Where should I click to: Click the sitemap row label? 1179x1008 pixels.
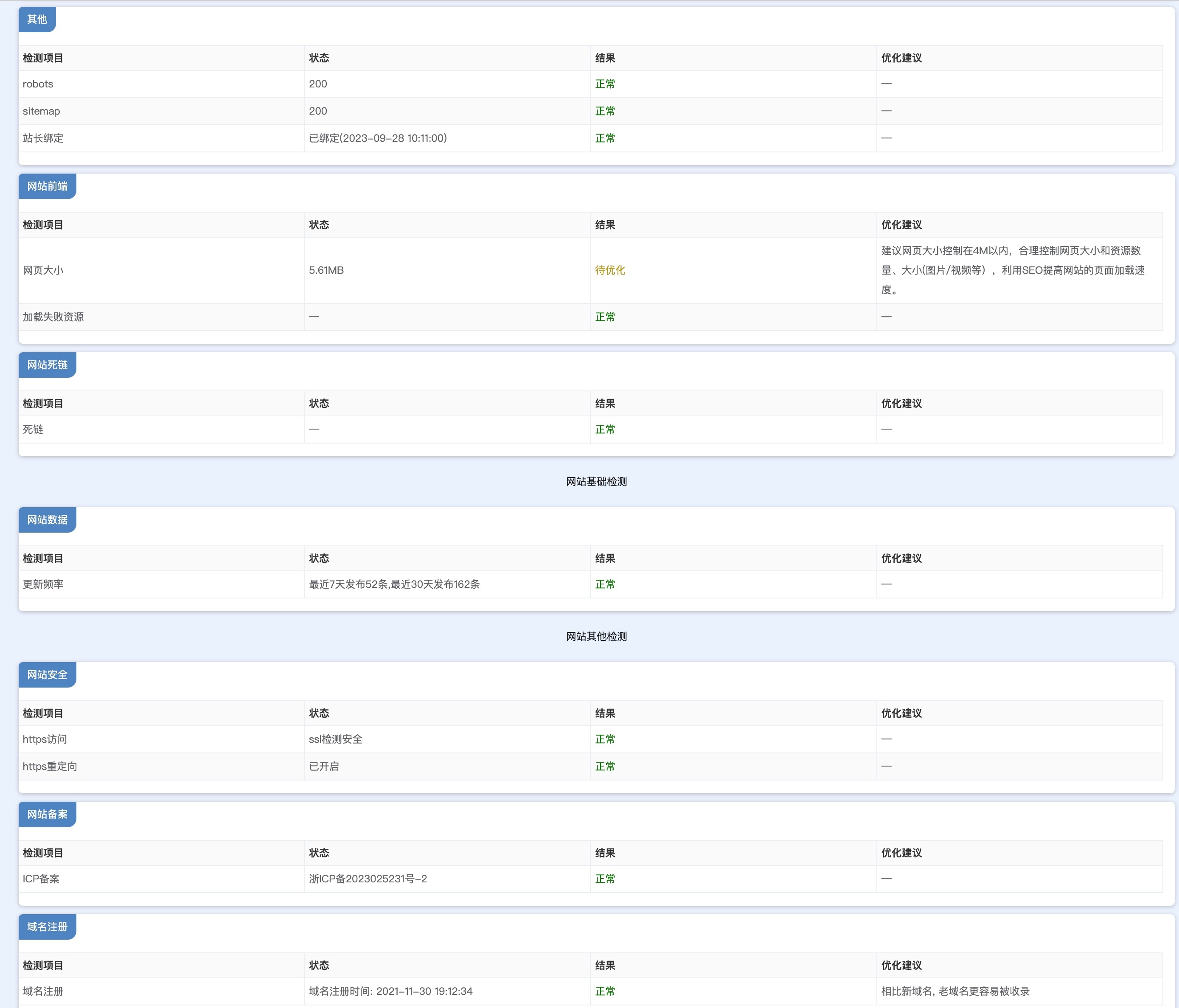point(41,111)
